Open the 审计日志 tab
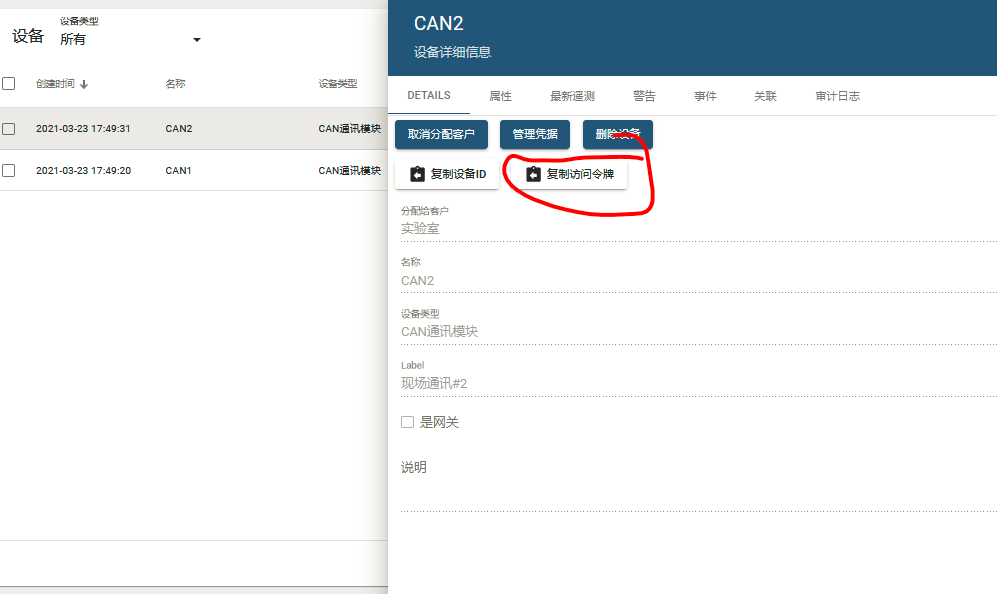The width and height of the screenshot is (997, 594). click(837, 96)
